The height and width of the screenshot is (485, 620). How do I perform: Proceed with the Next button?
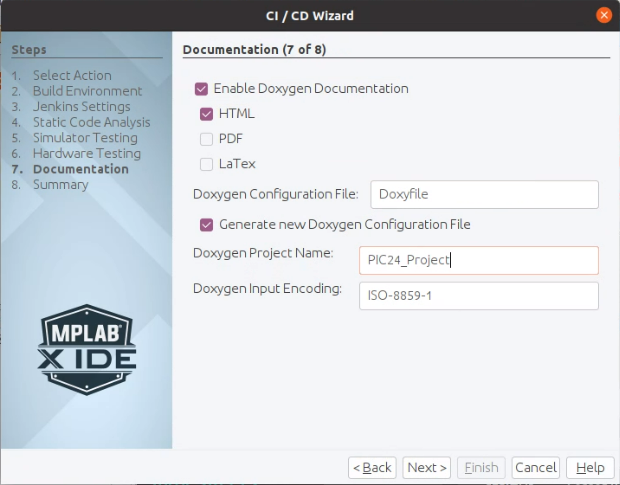pos(427,467)
